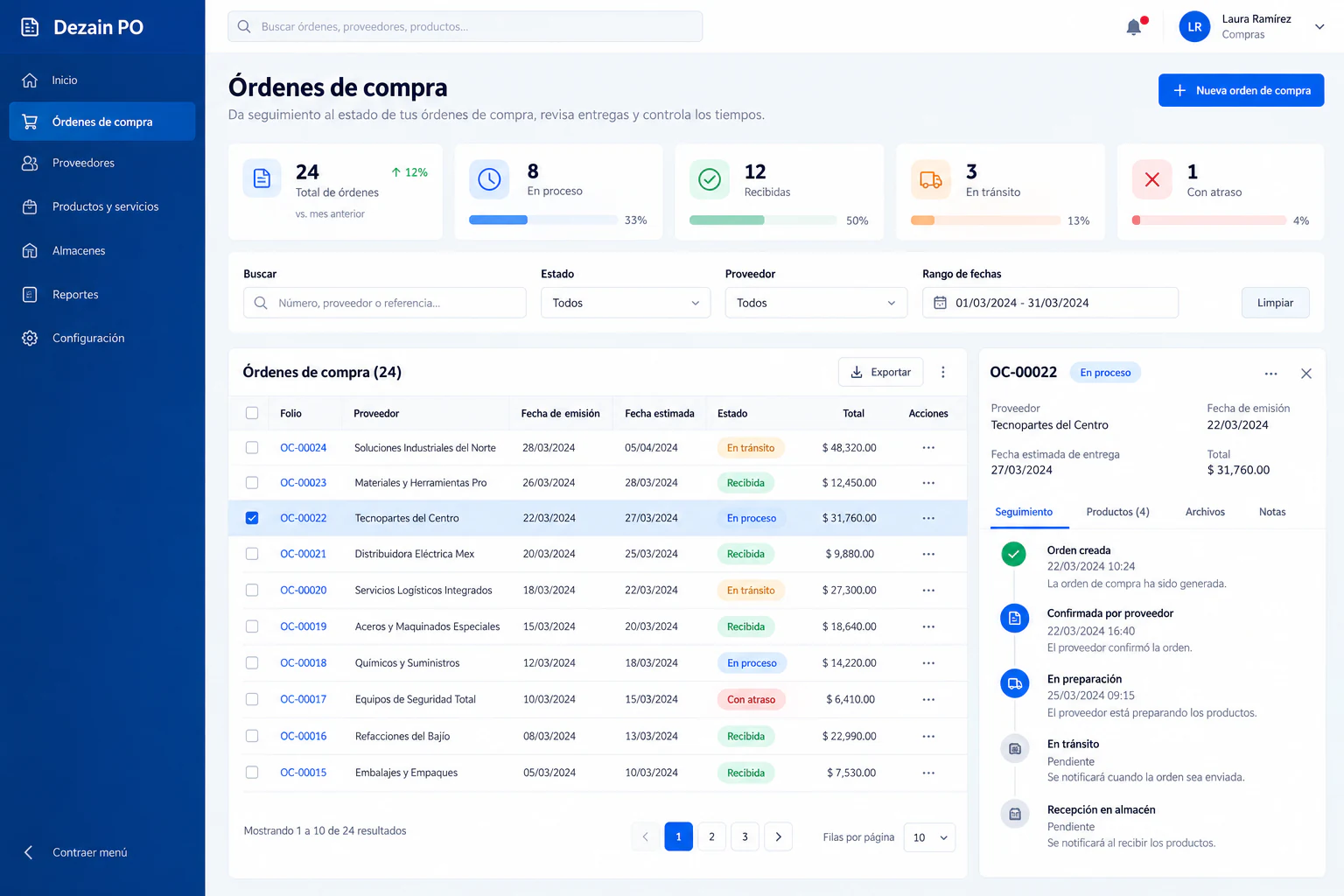The image size is (1344, 896).
Task: Open the Filas por página dropdown
Action: tap(929, 837)
